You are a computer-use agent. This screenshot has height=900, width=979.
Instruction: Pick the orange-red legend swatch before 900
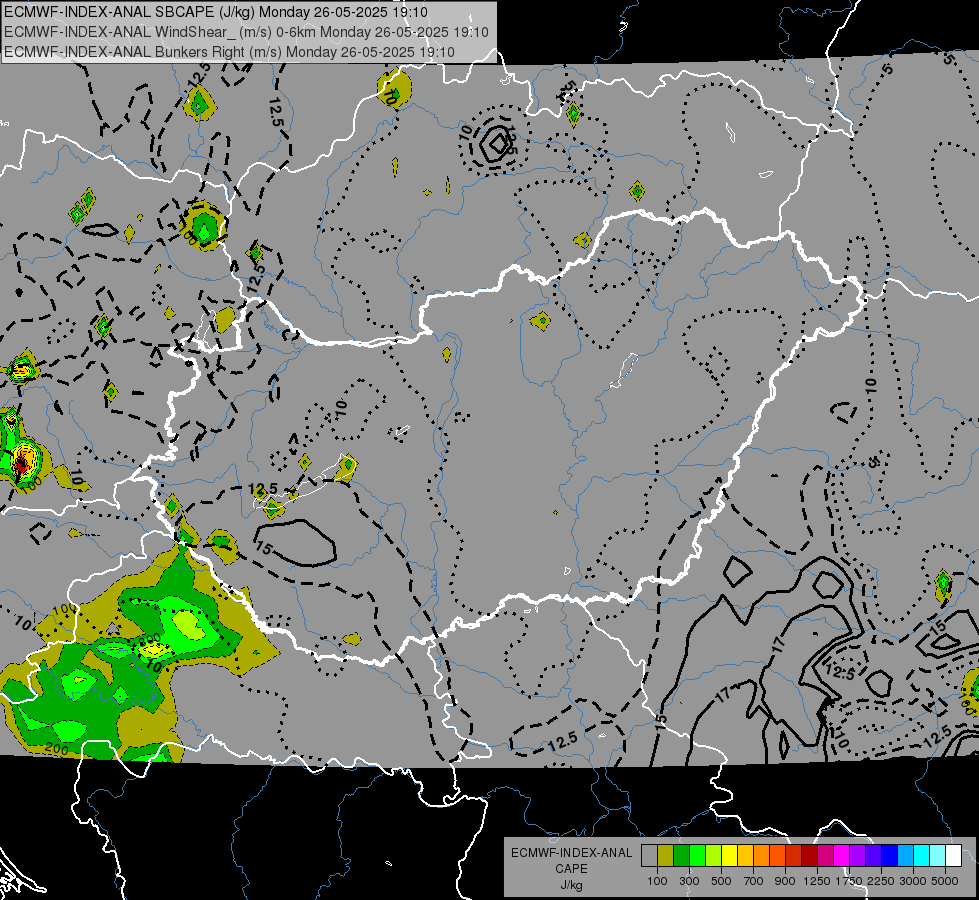(777, 856)
